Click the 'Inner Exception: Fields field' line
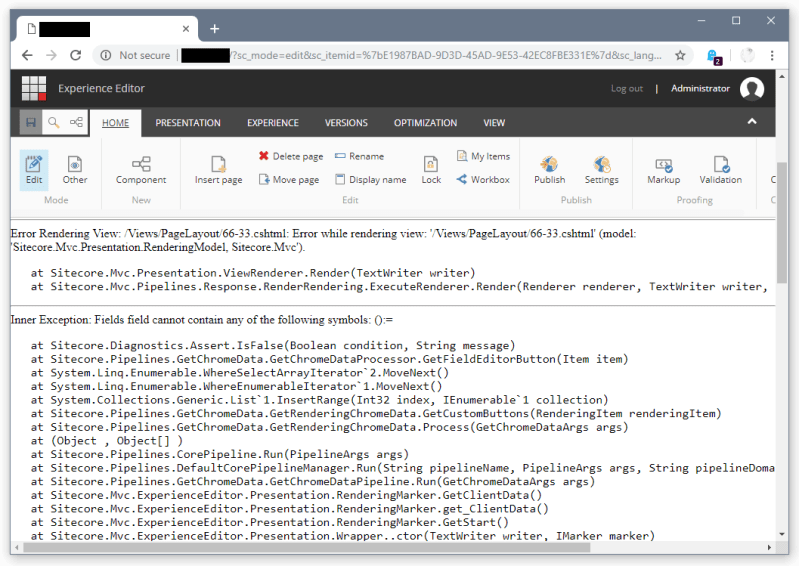 [202, 319]
